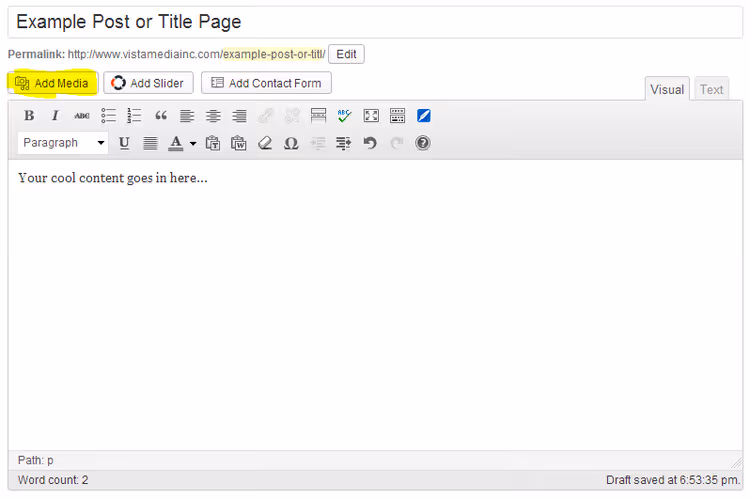
Task: Click the 'Draft saved at 6:53:35 pm.' text
Action: coord(673,480)
